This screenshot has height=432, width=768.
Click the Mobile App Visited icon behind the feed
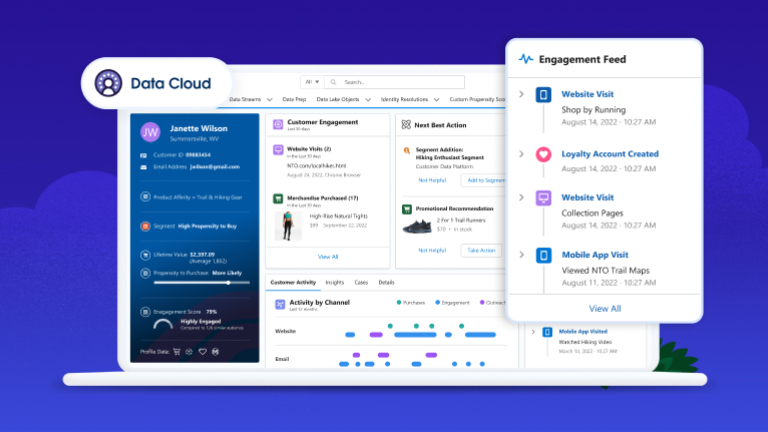tap(547, 332)
